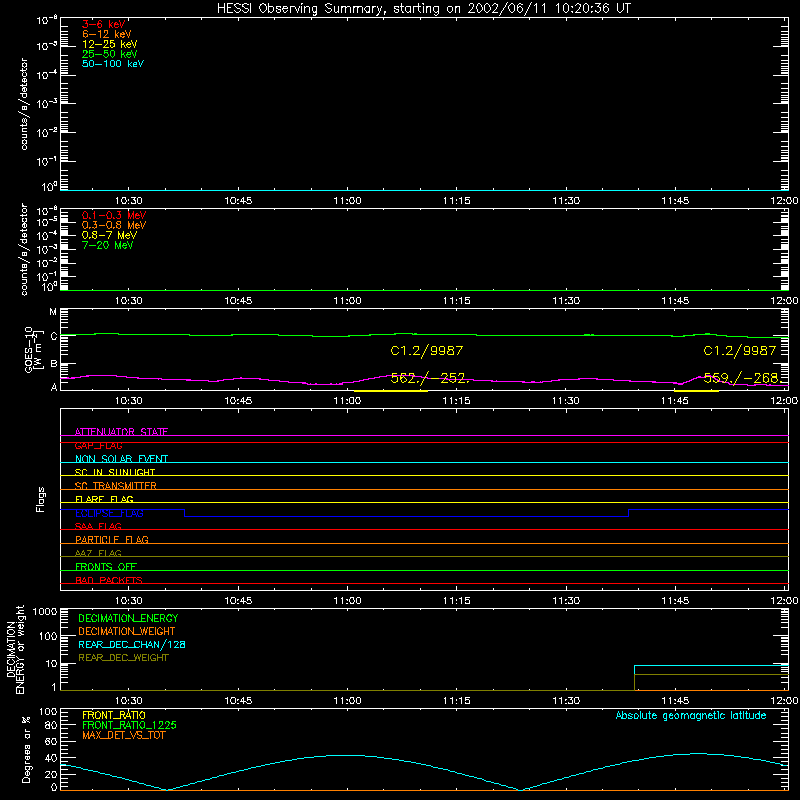Screen dimensions: 800x800
Task: Click the REAR_DEC_WEIGHT legend label
Action: click(x=123, y=658)
